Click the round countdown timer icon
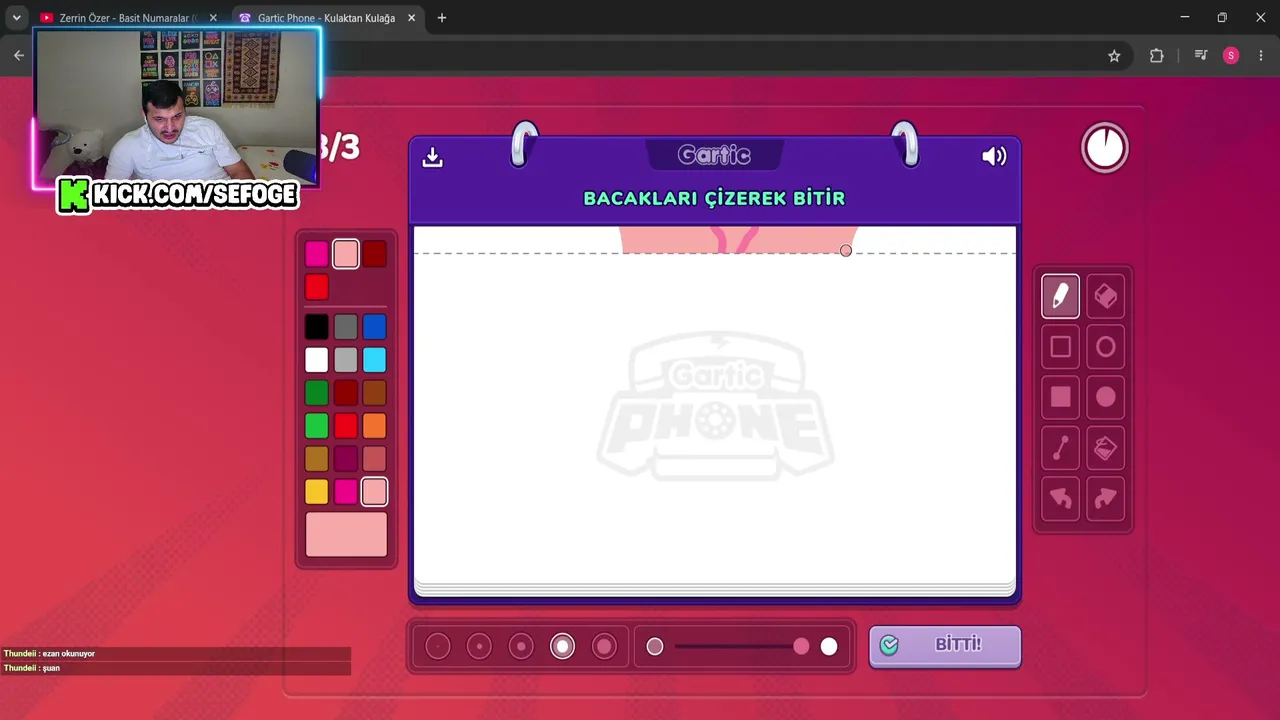The image size is (1280, 720). 1105,148
